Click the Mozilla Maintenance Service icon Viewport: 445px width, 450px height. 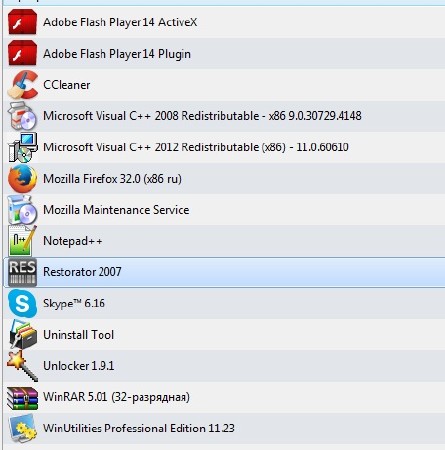[22, 210]
